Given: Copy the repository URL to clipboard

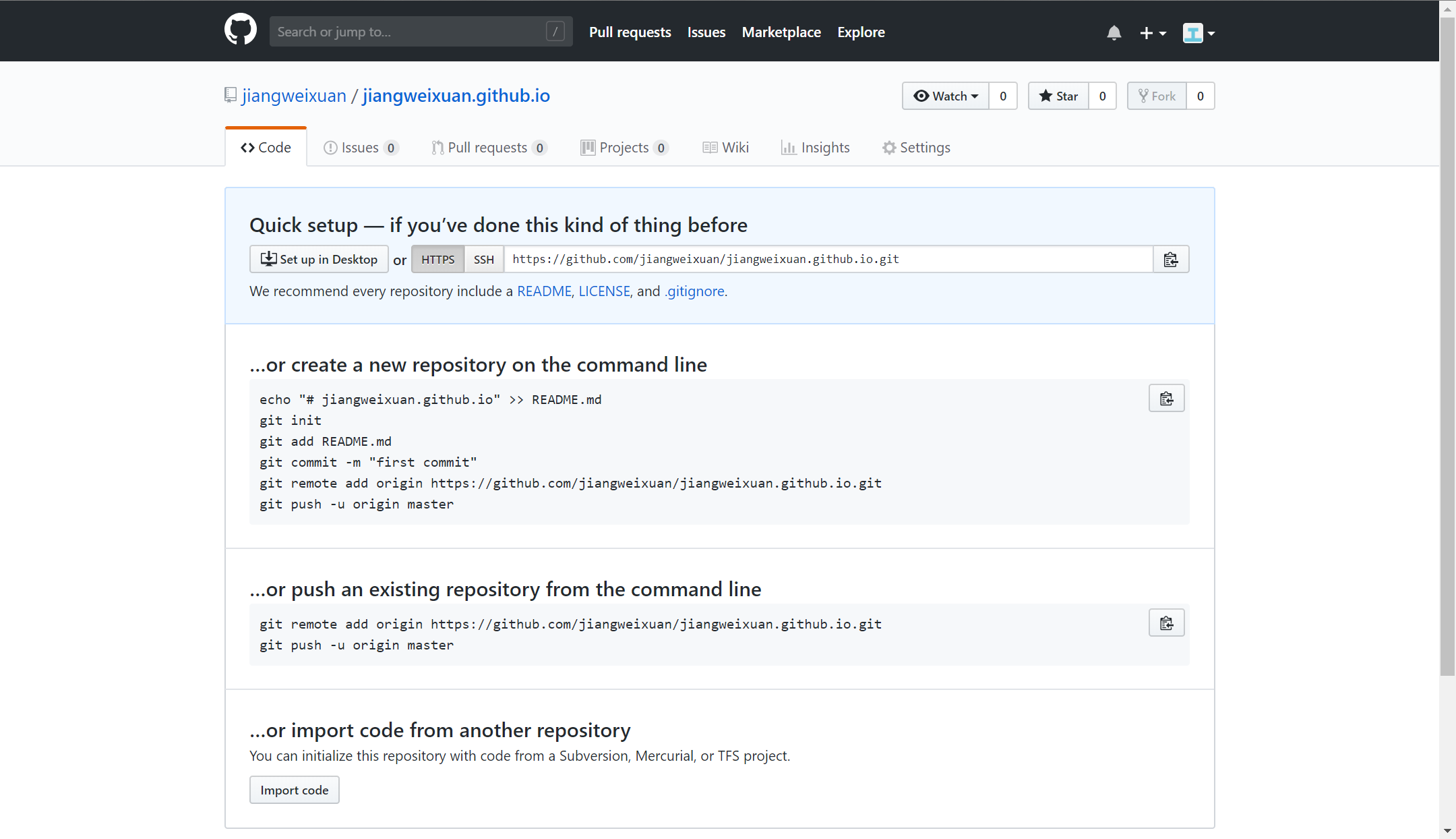Looking at the screenshot, I should 1171,260.
